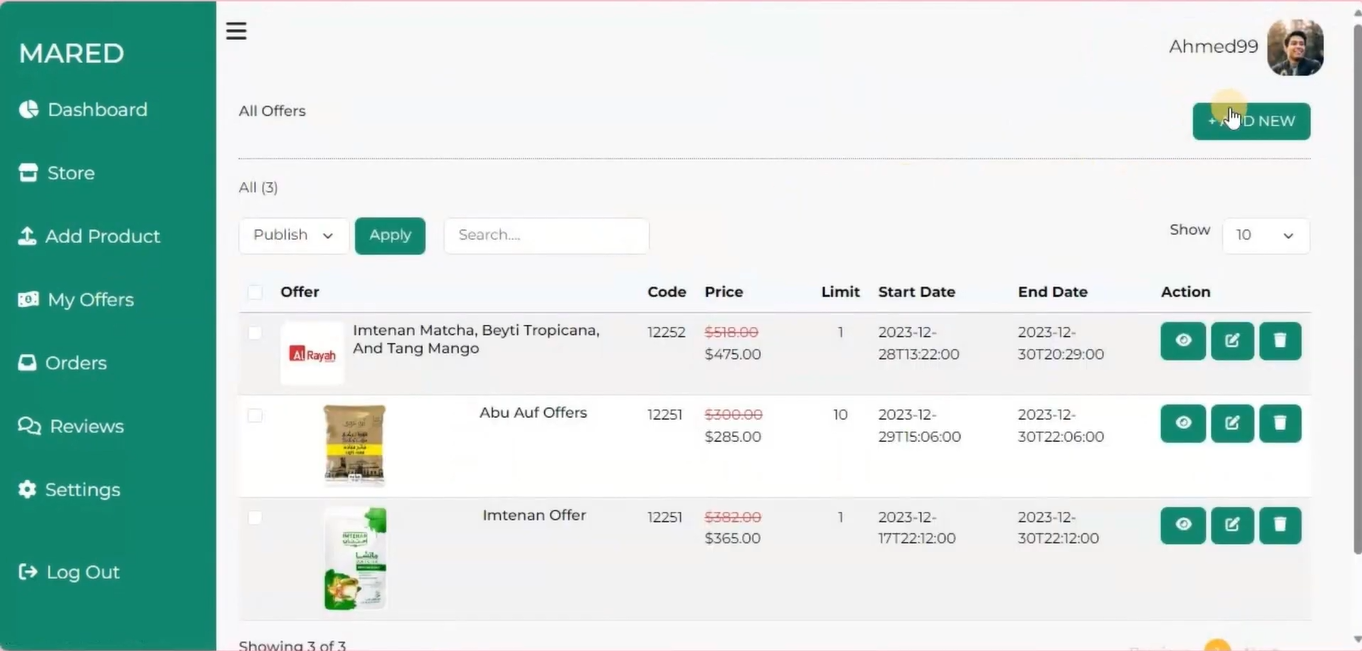Edit the Imtenan Offer entry
This screenshot has height=651, width=1362.
point(1232,525)
